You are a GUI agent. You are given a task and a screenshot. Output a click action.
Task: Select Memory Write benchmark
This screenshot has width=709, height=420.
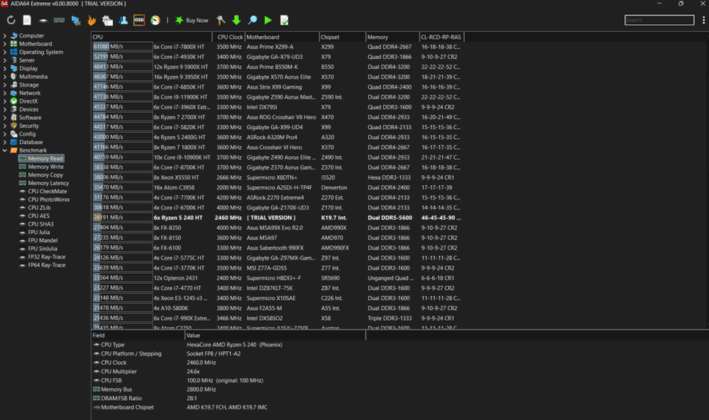point(46,167)
